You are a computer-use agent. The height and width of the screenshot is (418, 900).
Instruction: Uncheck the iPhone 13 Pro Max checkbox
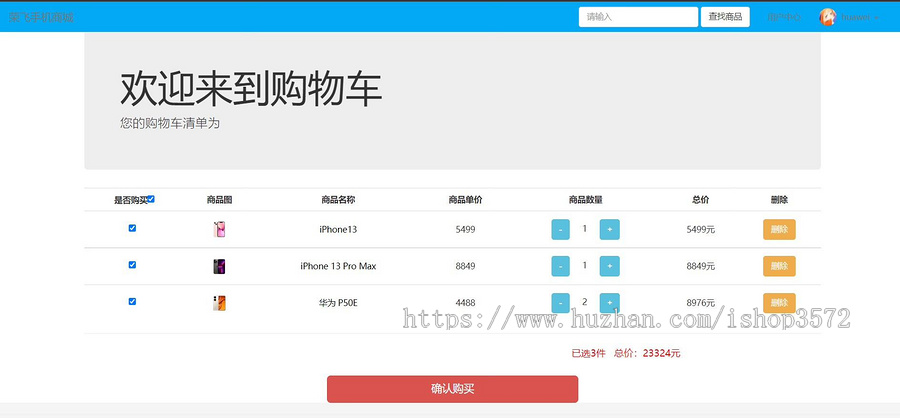click(132, 265)
